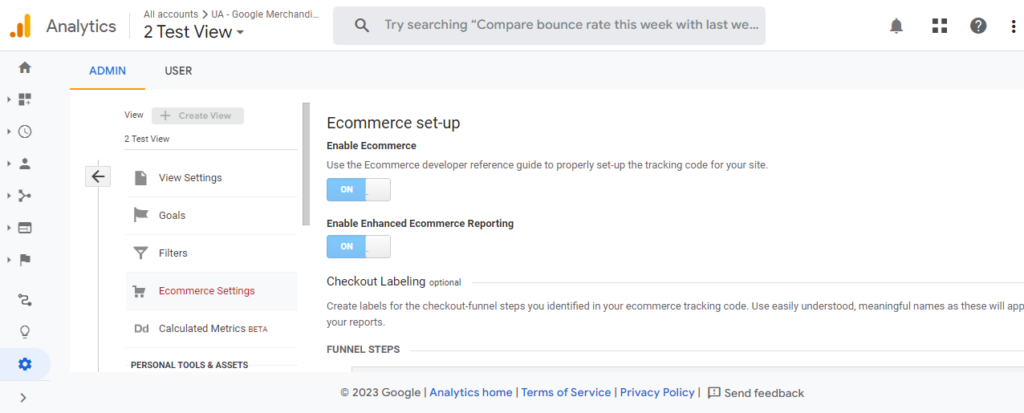The height and width of the screenshot is (413, 1024).
Task: Open the Discover lightbulb icon
Action: (25, 331)
